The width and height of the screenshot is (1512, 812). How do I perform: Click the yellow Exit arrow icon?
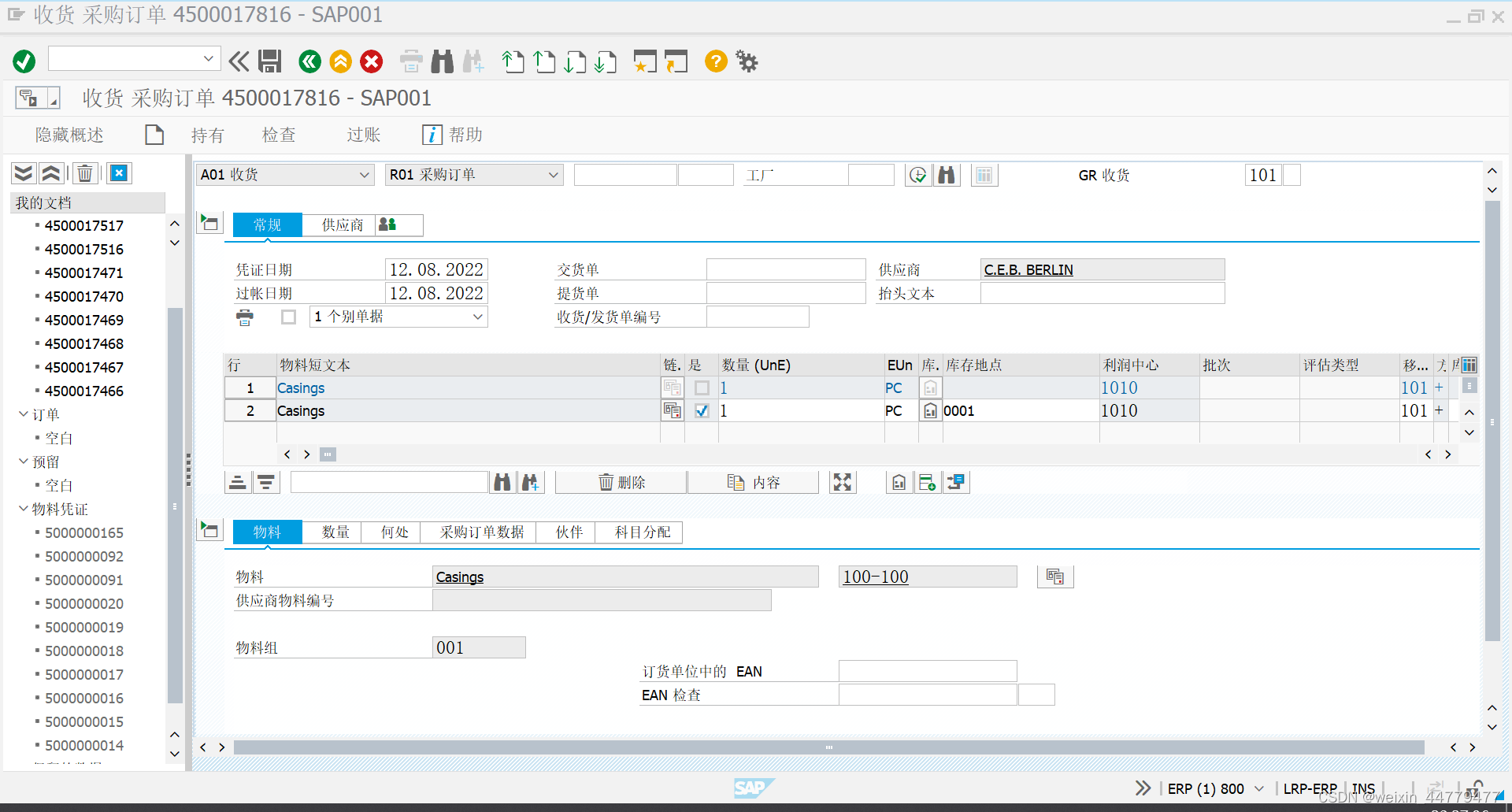pyautogui.click(x=340, y=61)
